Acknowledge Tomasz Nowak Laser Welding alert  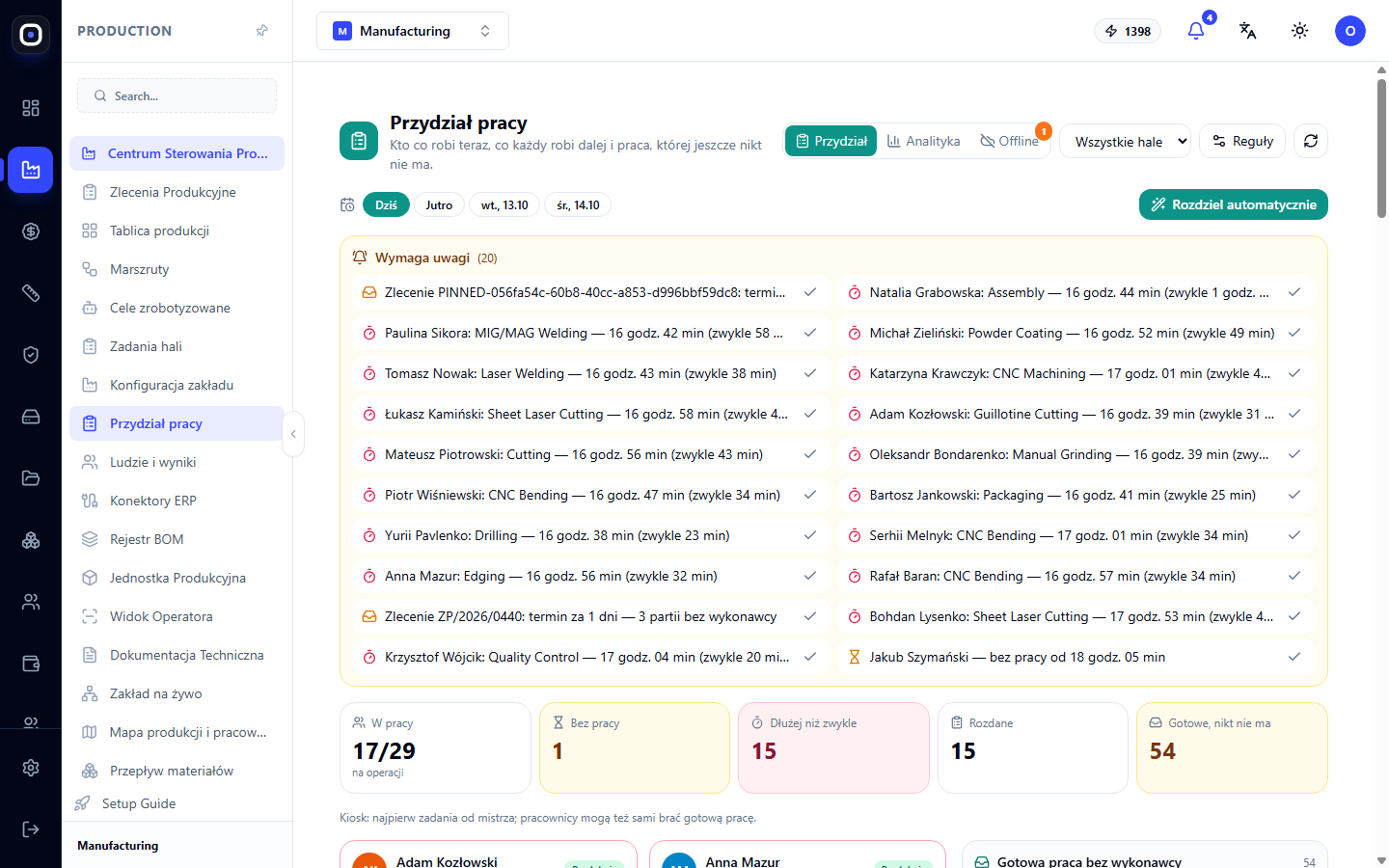pyautogui.click(x=810, y=373)
